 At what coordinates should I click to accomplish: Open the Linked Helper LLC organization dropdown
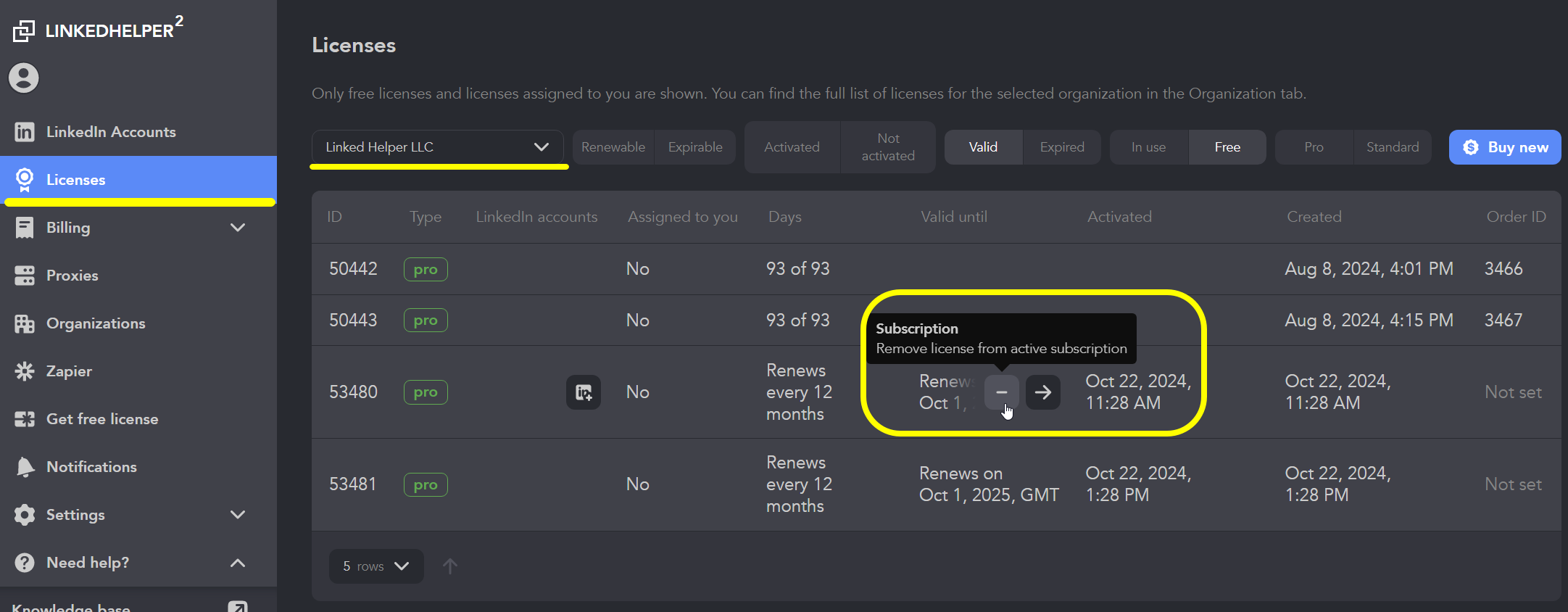(437, 147)
